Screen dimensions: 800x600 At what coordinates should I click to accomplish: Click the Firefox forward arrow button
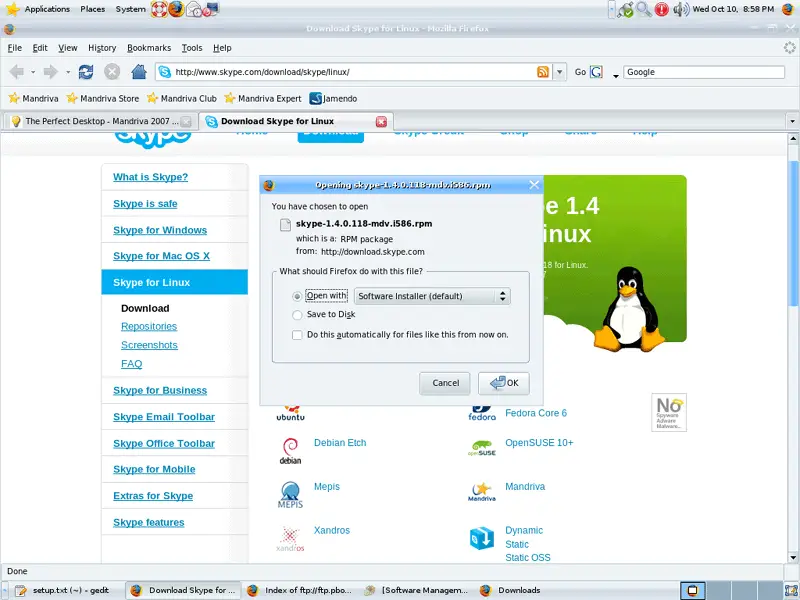51,72
